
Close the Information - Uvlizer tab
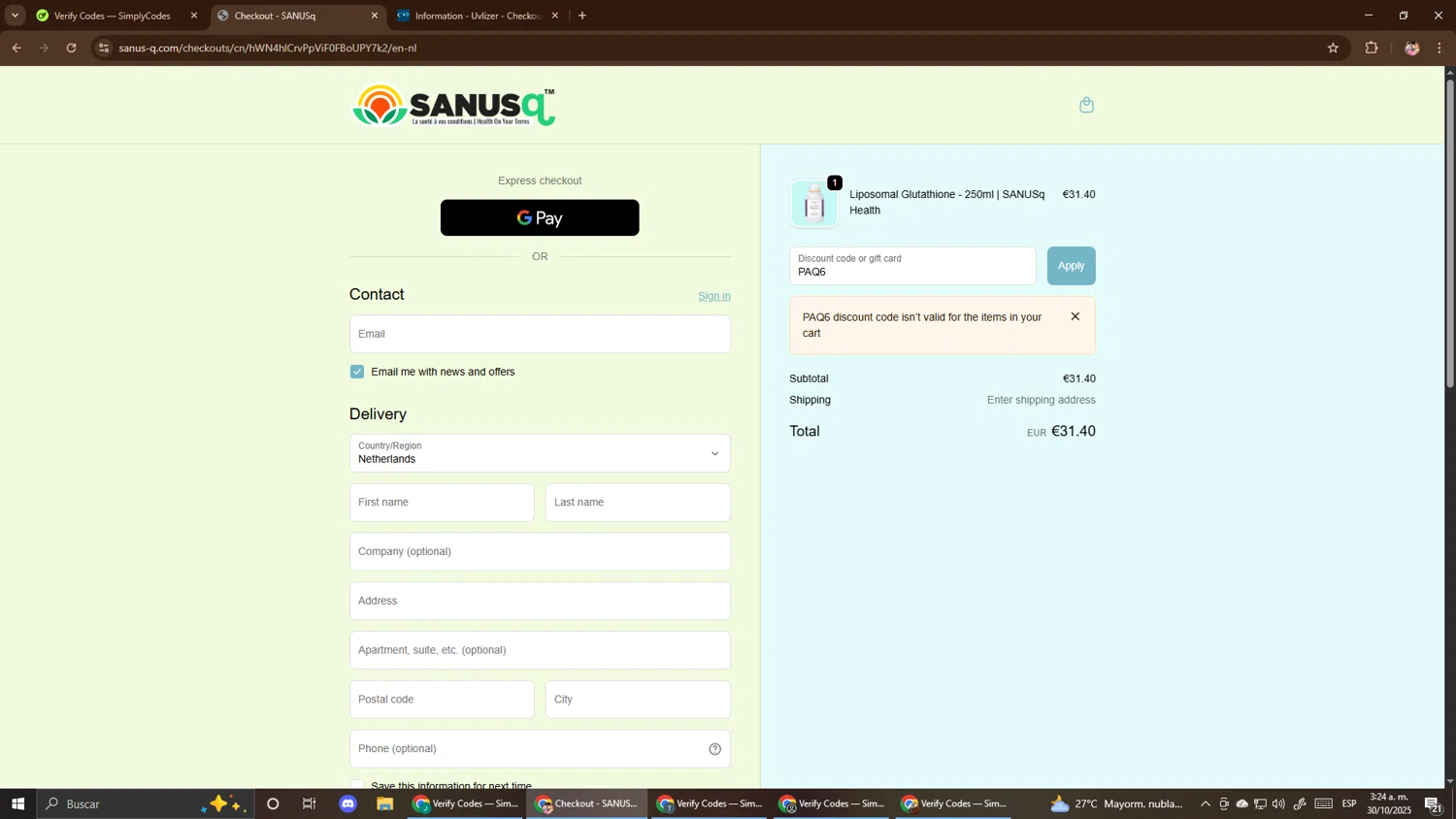click(555, 16)
